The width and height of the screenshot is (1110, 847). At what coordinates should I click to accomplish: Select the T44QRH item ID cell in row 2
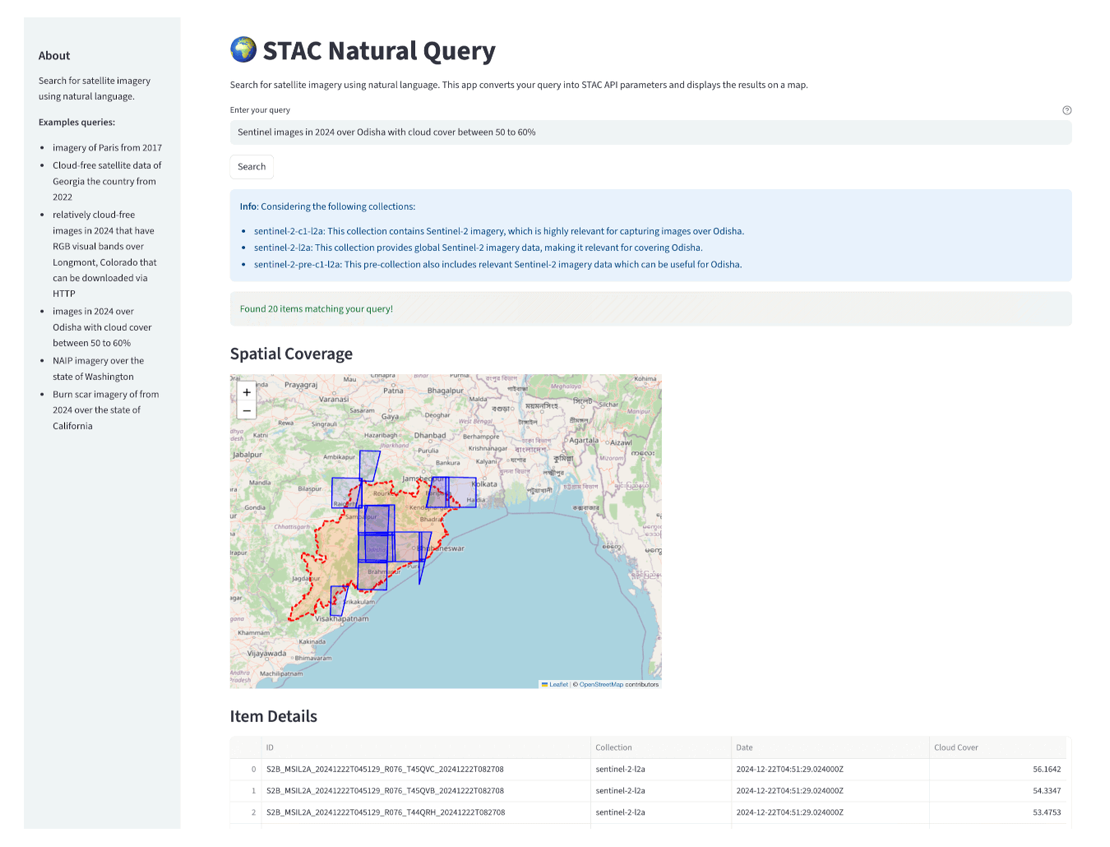(385, 812)
